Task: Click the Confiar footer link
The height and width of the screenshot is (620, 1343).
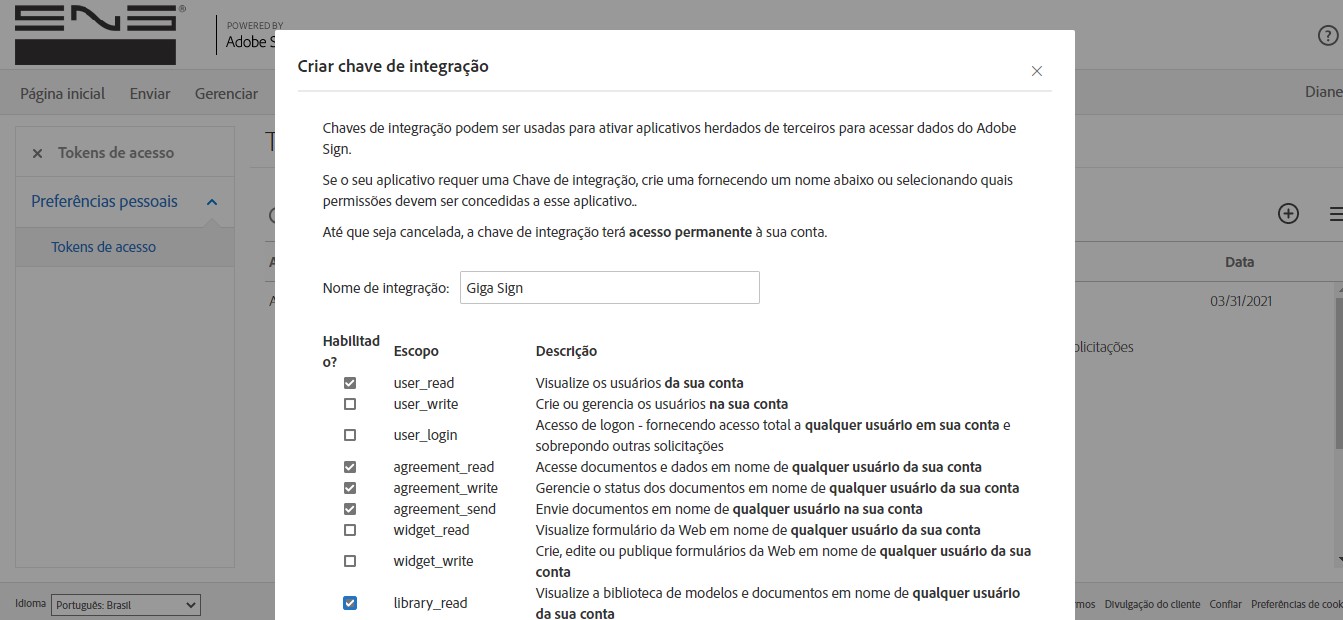Action: pyautogui.click(x=1225, y=604)
